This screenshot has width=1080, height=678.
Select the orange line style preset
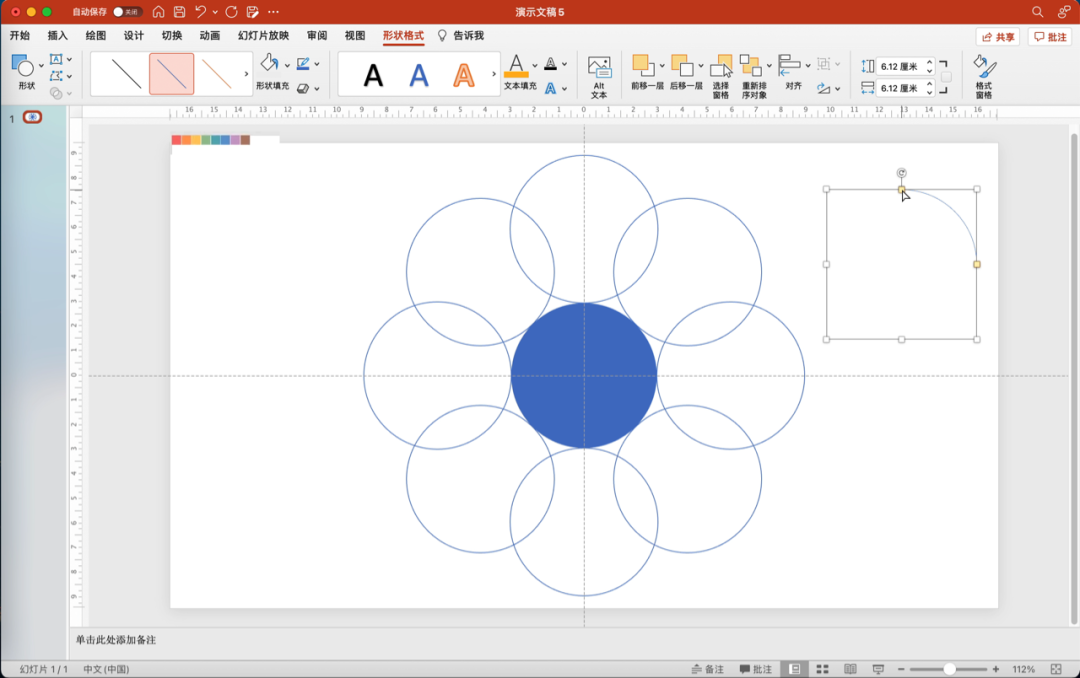pos(216,74)
